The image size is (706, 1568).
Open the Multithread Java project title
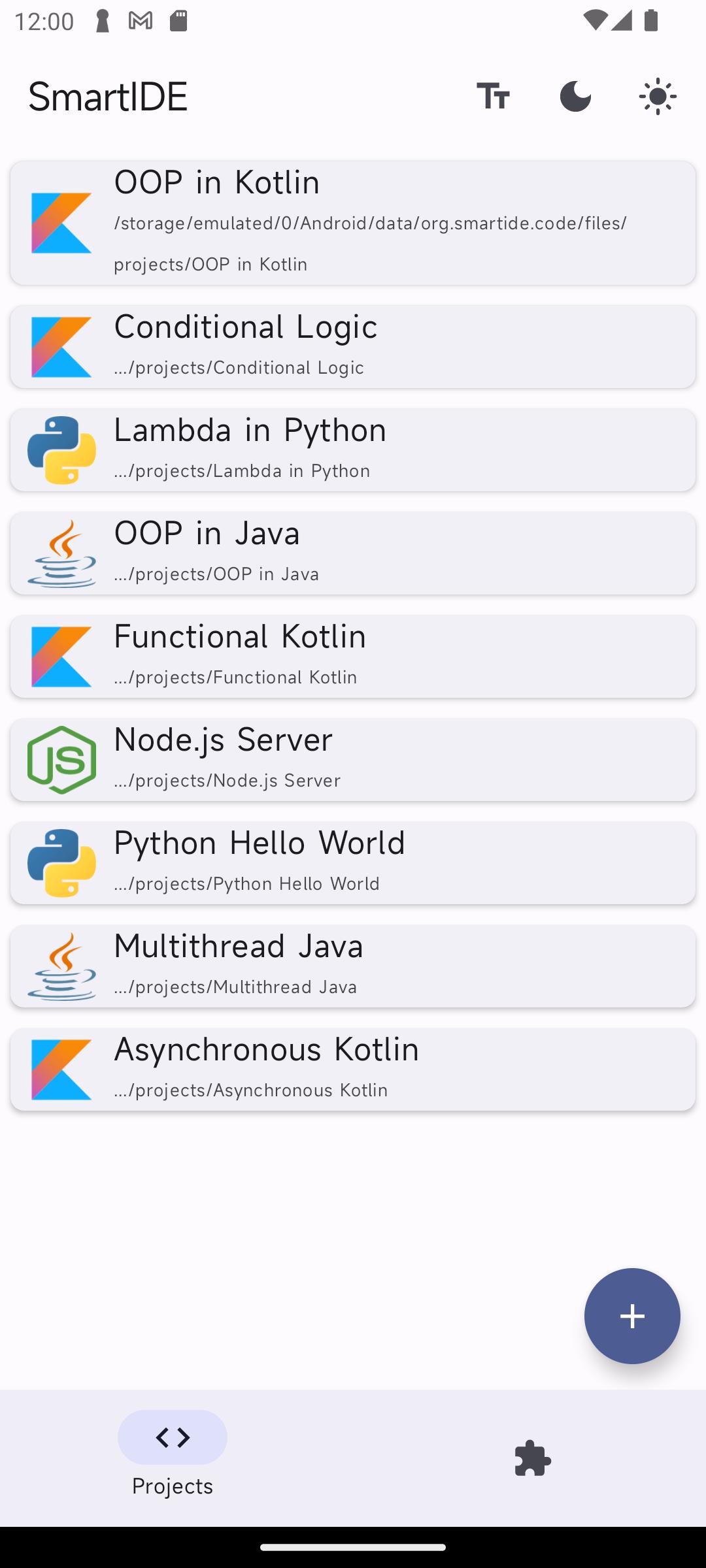(239, 946)
